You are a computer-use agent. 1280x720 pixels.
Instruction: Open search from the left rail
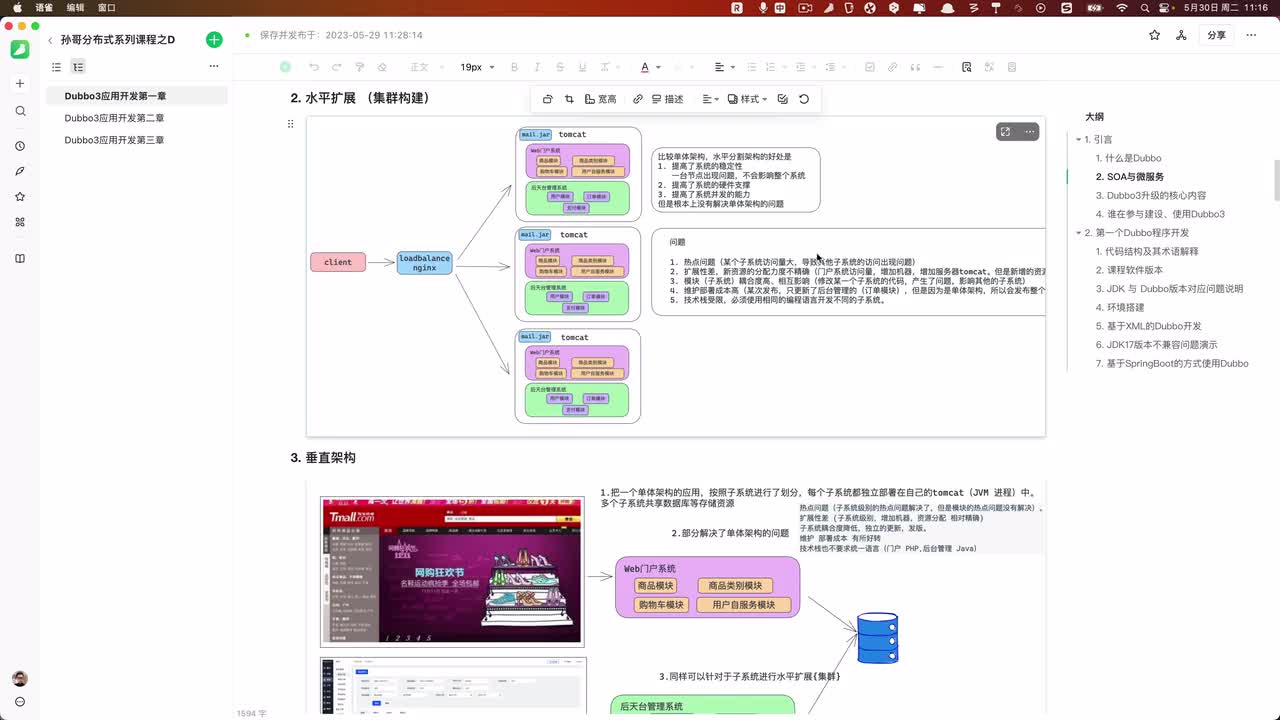[20, 111]
